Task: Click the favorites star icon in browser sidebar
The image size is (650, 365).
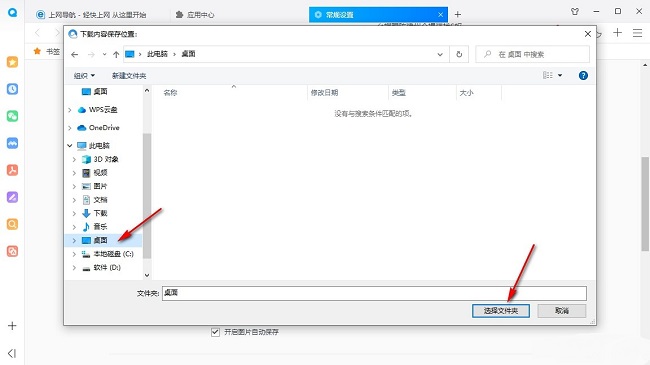Action: (x=12, y=62)
